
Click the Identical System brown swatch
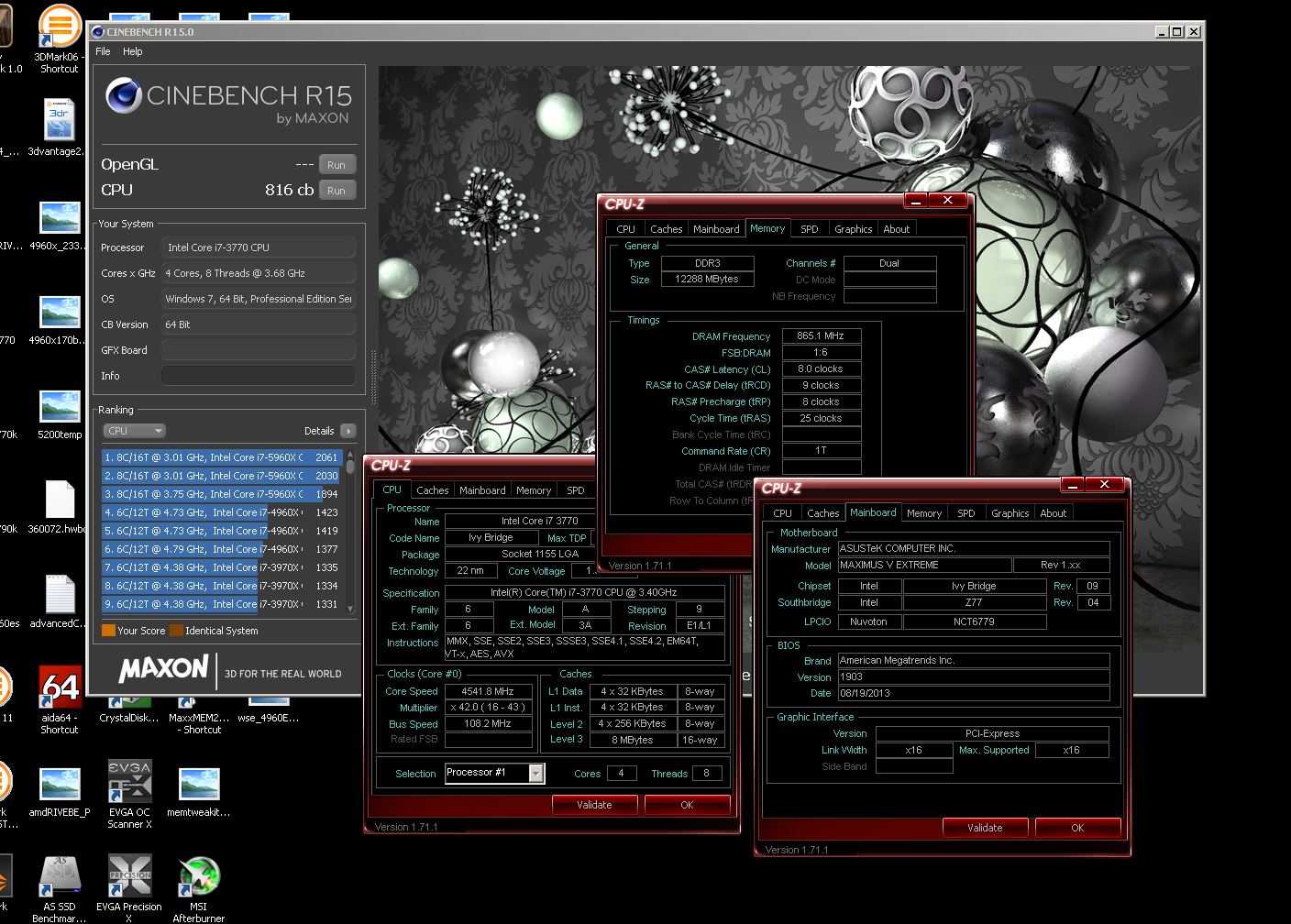tap(176, 631)
